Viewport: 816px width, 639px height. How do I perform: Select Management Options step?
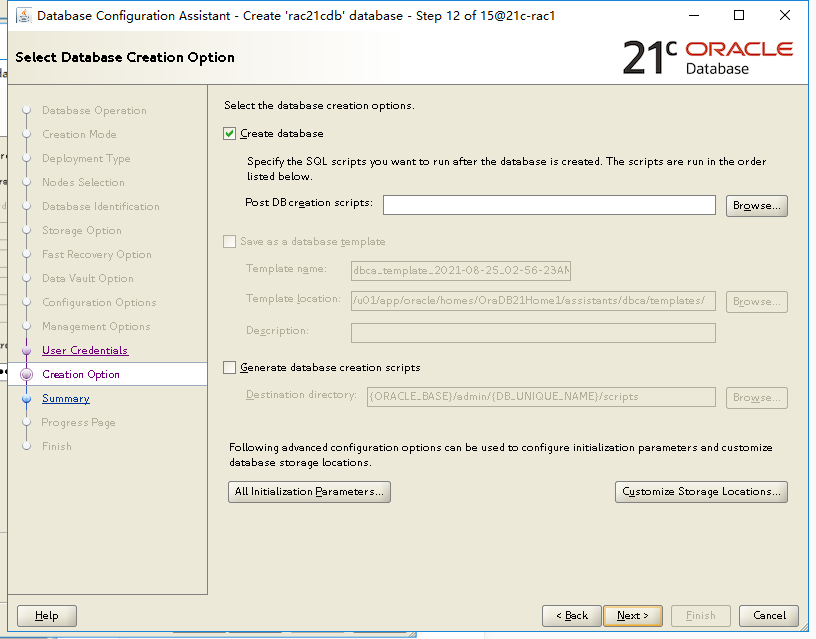coord(96,326)
